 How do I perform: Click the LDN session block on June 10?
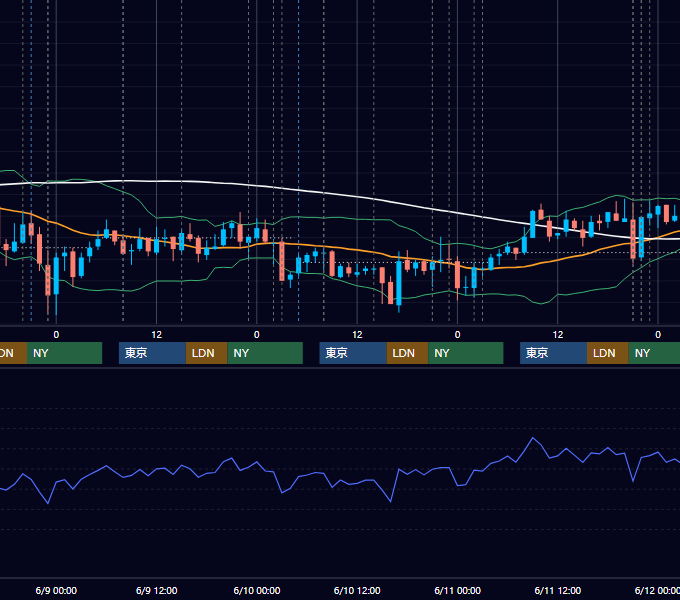(407, 353)
